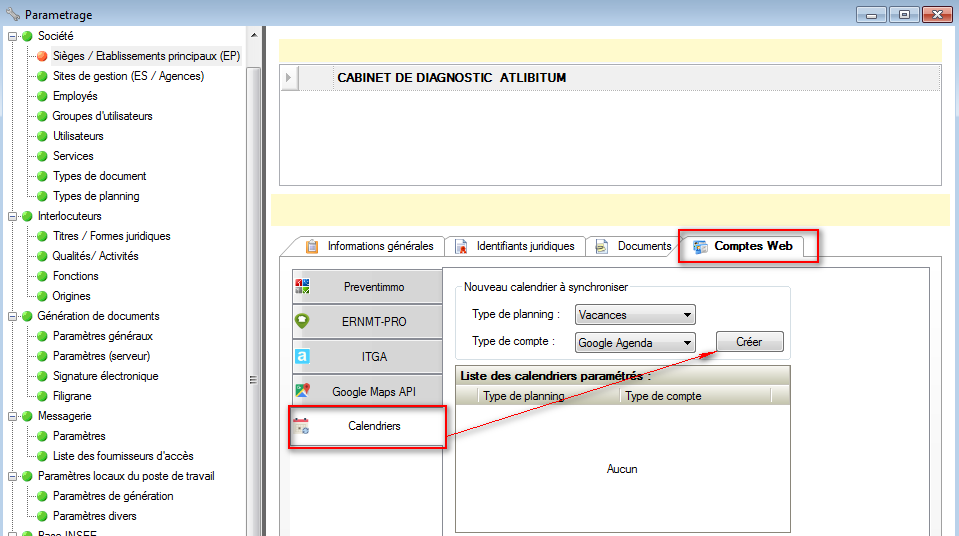This screenshot has width=959, height=536.
Task: Collapse the Interlocuteurs tree node
Action: [x=13, y=216]
